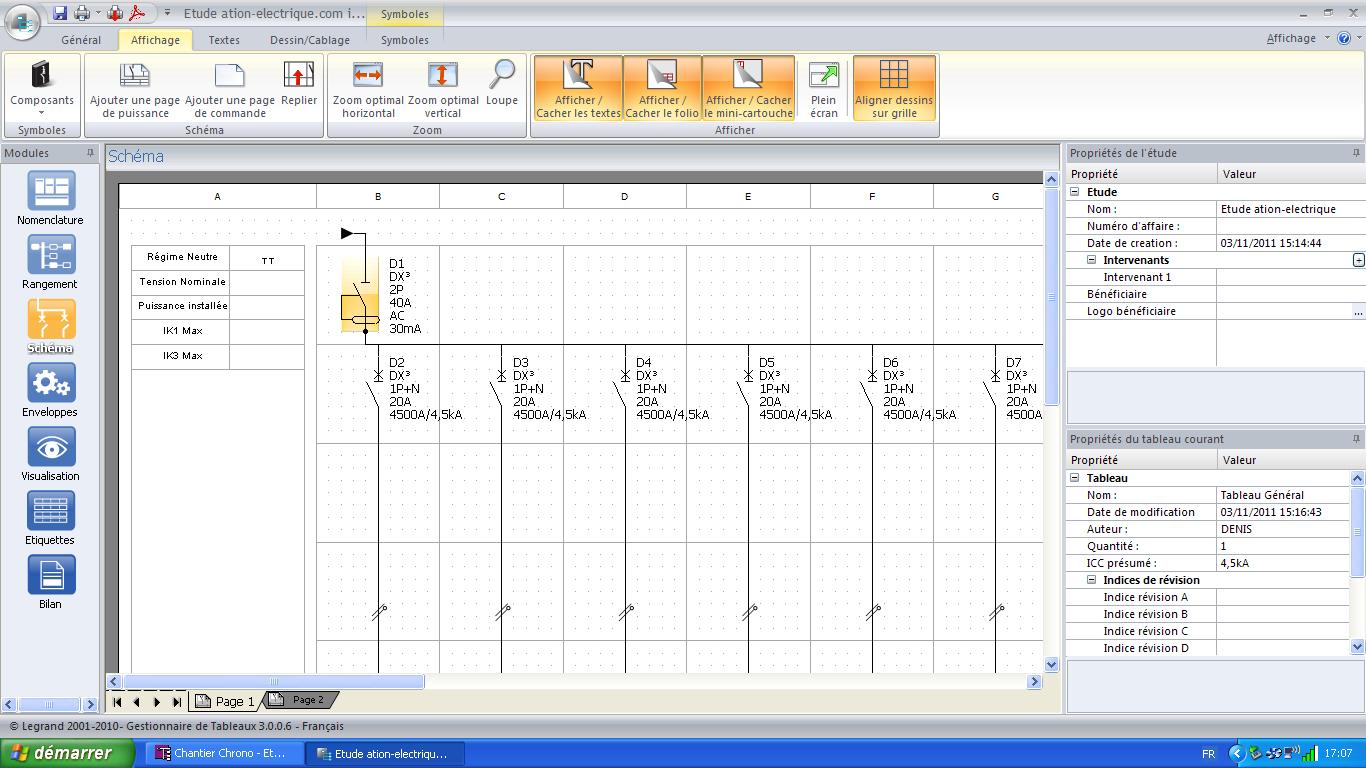Click the horizontal scrollbar of schema
The height and width of the screenshot is (768, 1366).
click(274, 682)
